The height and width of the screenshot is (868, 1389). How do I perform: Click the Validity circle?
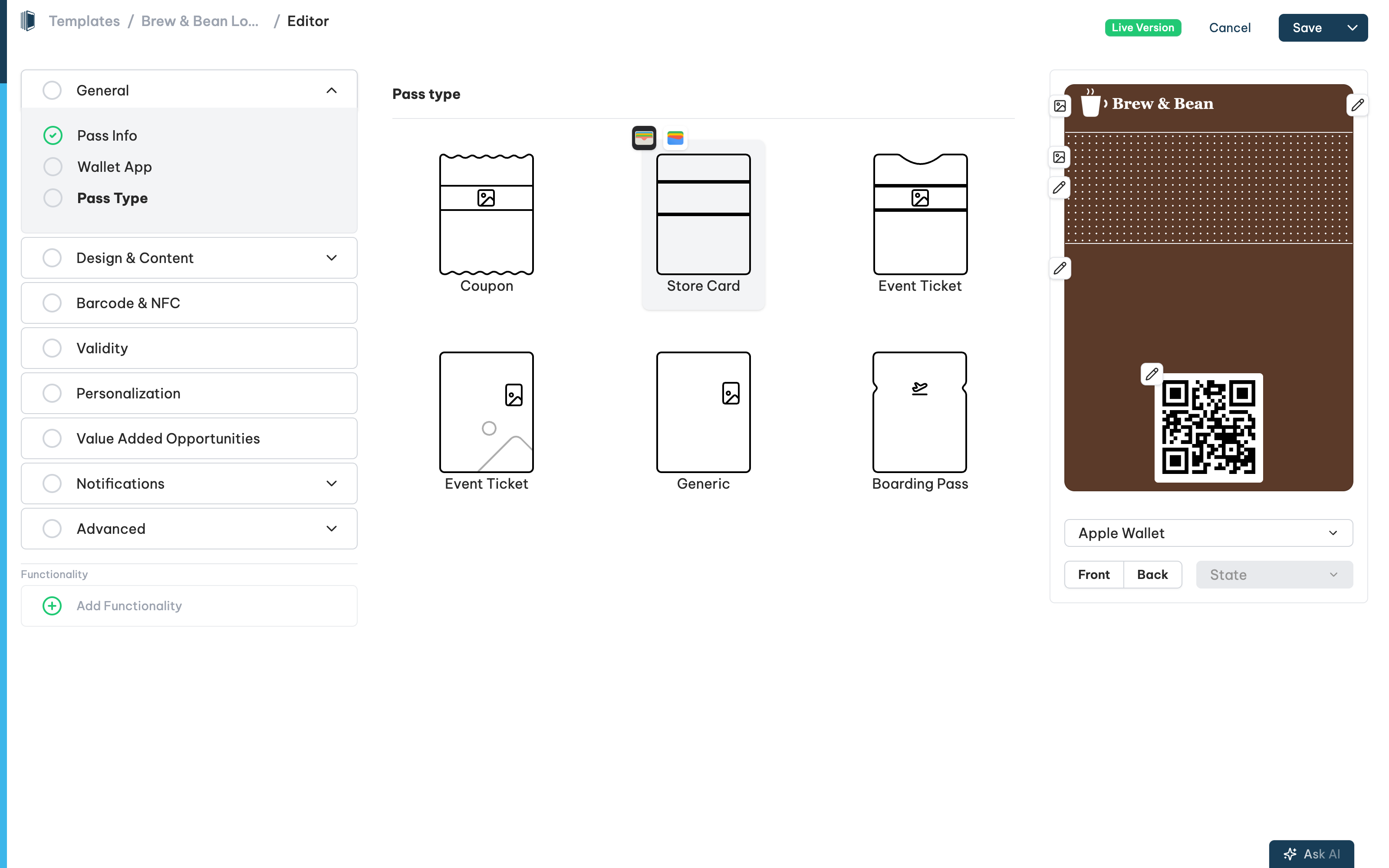click(52, 348)
